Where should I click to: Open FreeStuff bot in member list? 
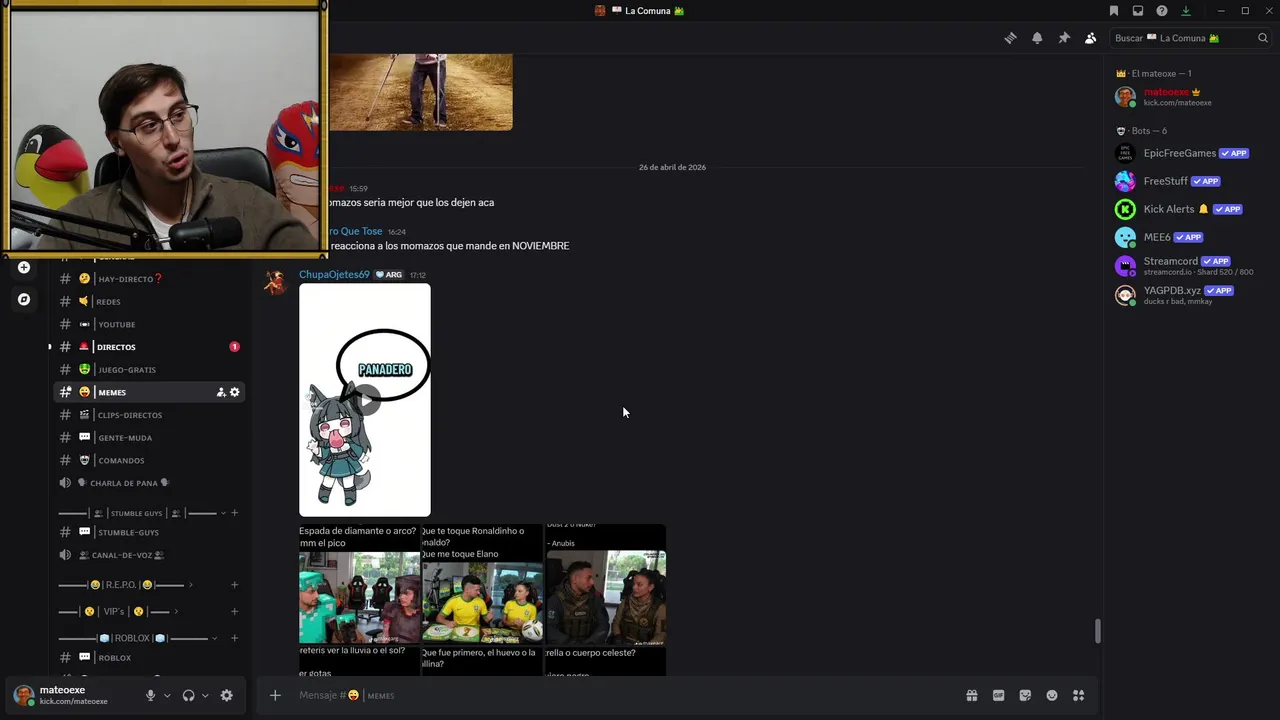tap(1190, 181)
